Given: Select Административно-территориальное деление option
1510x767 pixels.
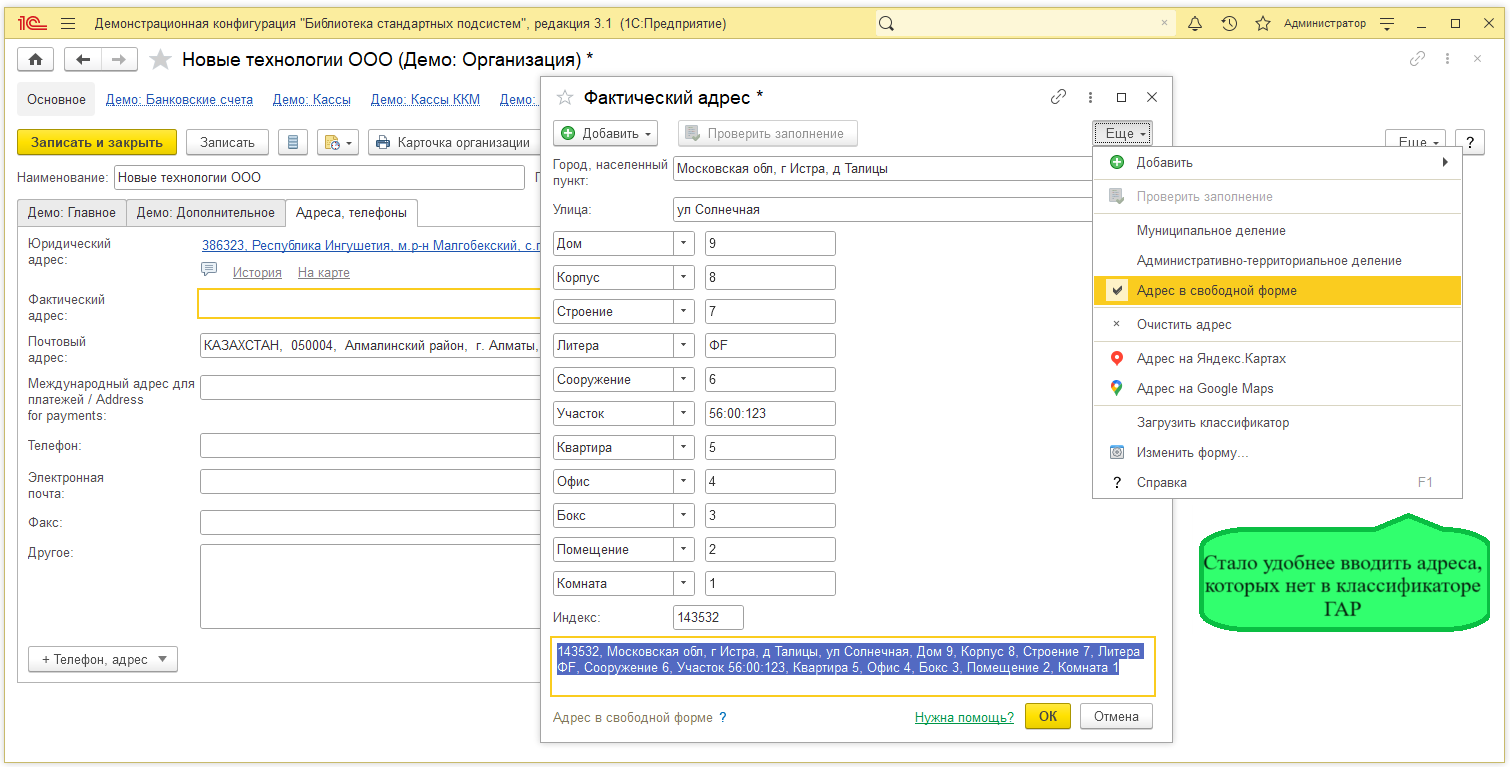Looking at the screenshot, I should 1268,260.
